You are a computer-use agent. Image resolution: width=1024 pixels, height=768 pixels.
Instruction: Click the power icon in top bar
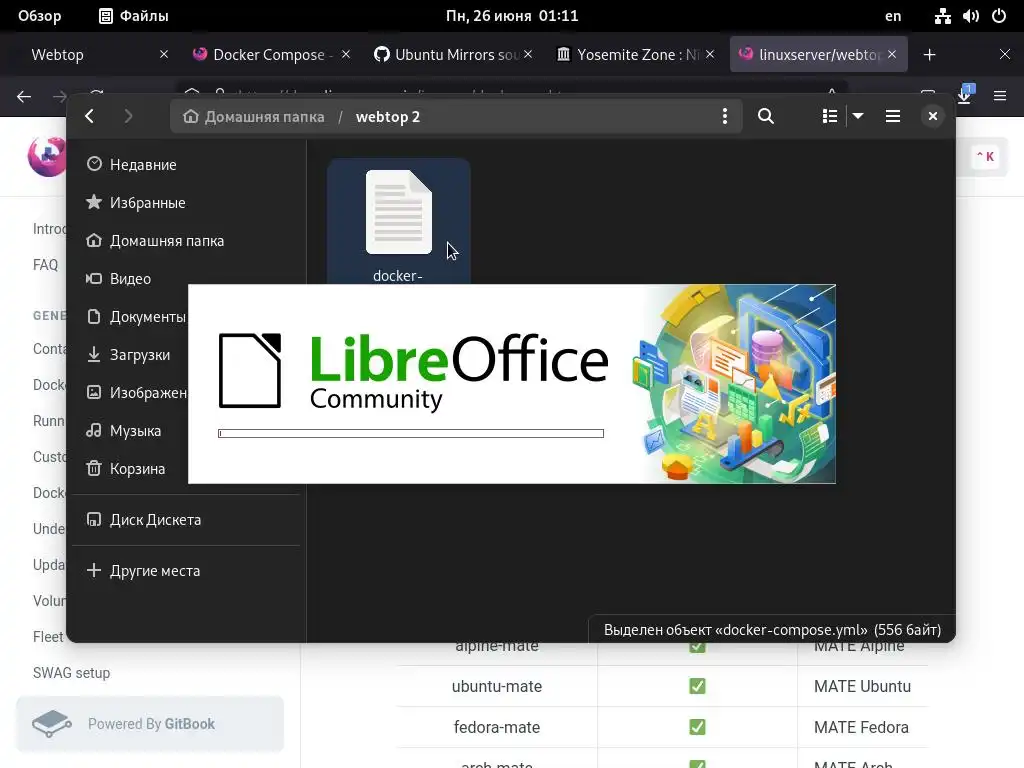tap(999, 16)
